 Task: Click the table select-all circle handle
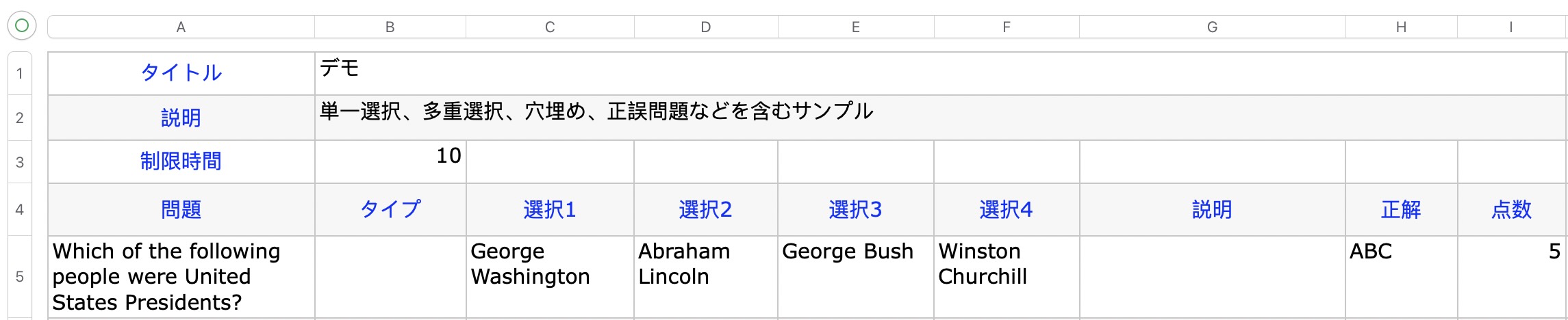[x=21, y=26]
